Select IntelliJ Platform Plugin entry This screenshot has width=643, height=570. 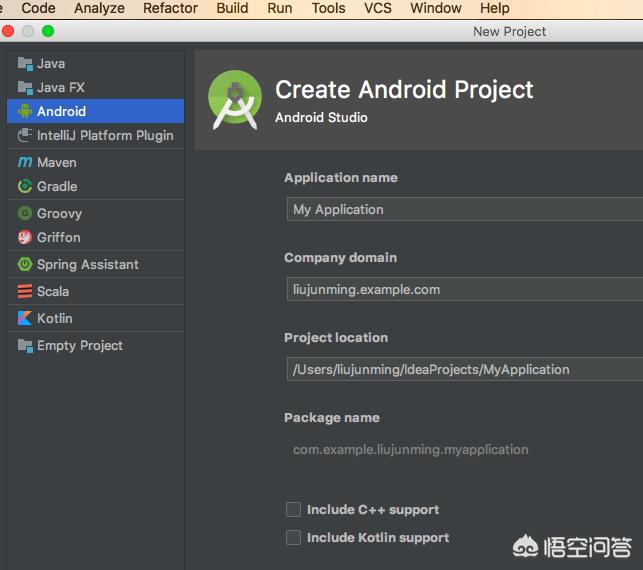[96, 135]
